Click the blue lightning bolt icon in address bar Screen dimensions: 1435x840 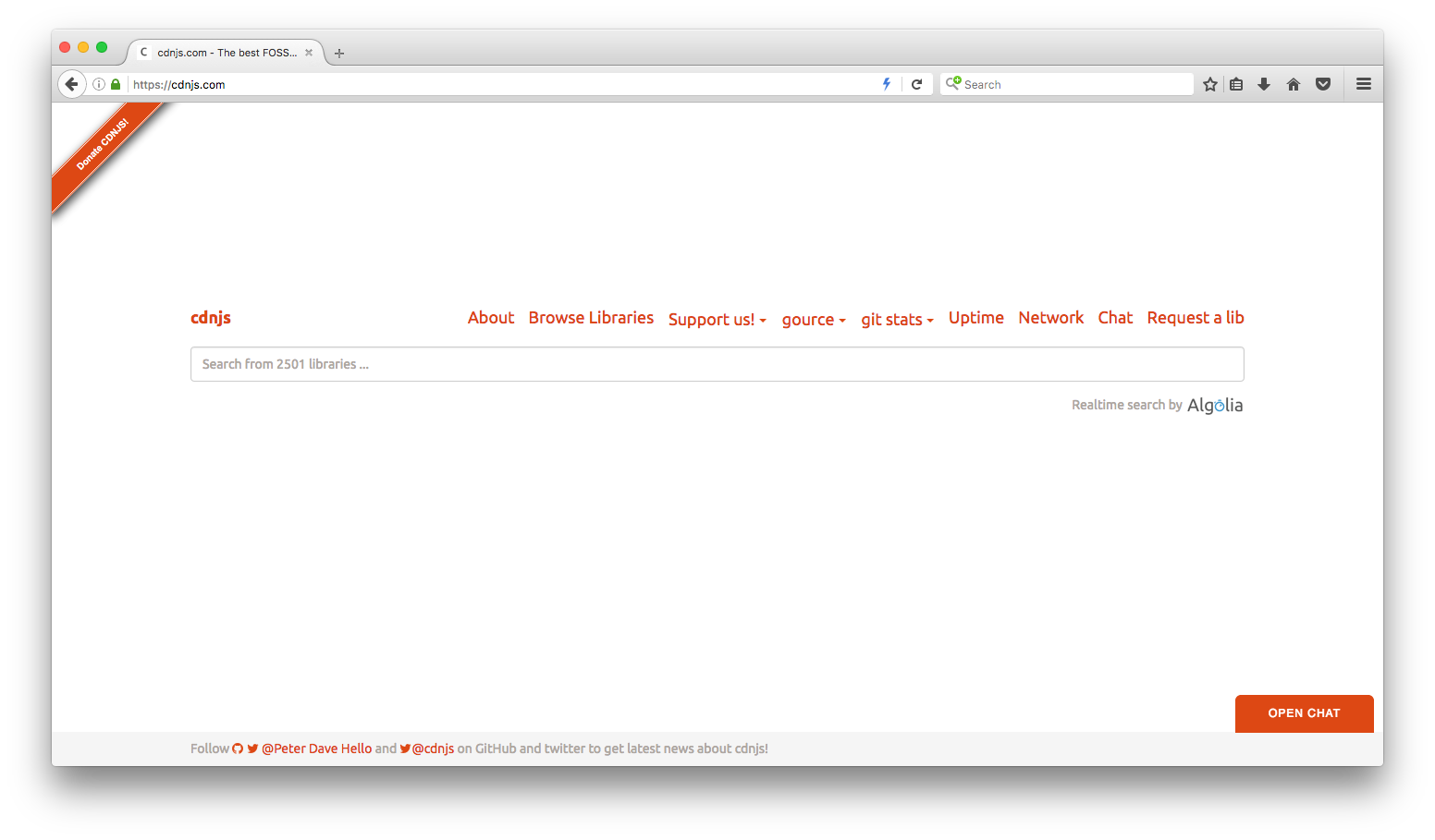pos(887,84)
